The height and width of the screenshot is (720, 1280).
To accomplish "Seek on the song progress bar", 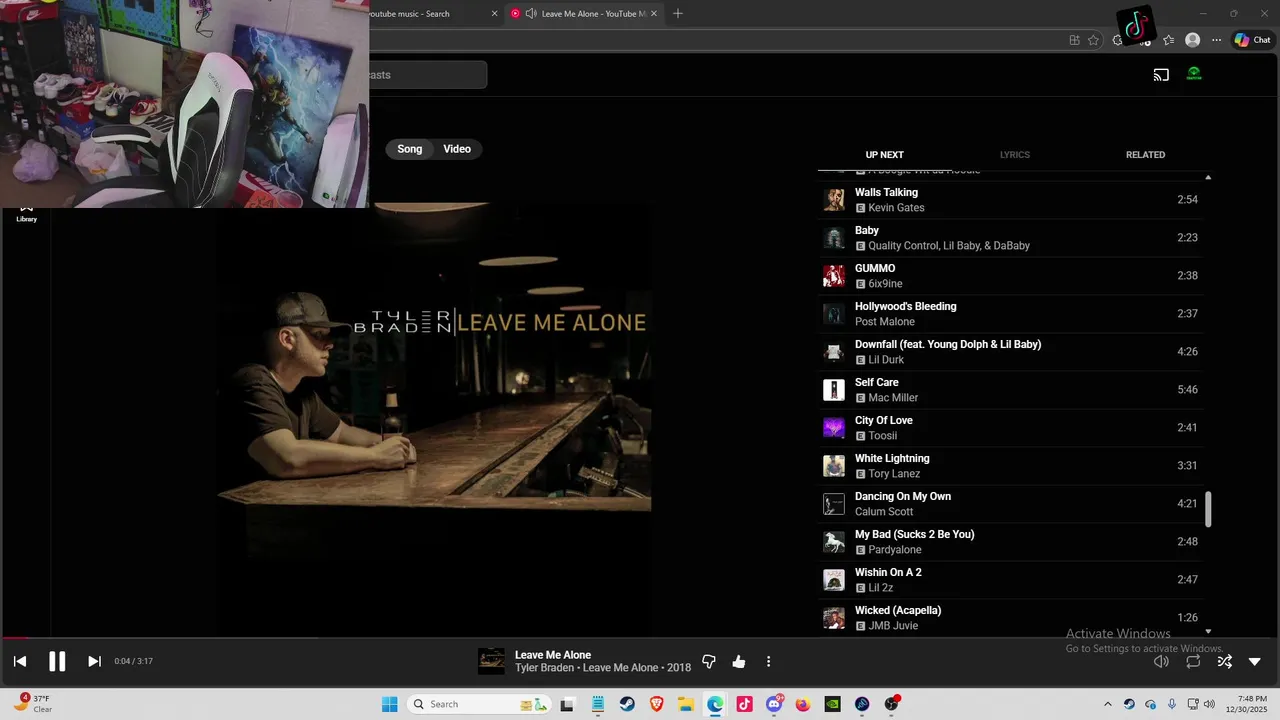I will tap(640, 637).
